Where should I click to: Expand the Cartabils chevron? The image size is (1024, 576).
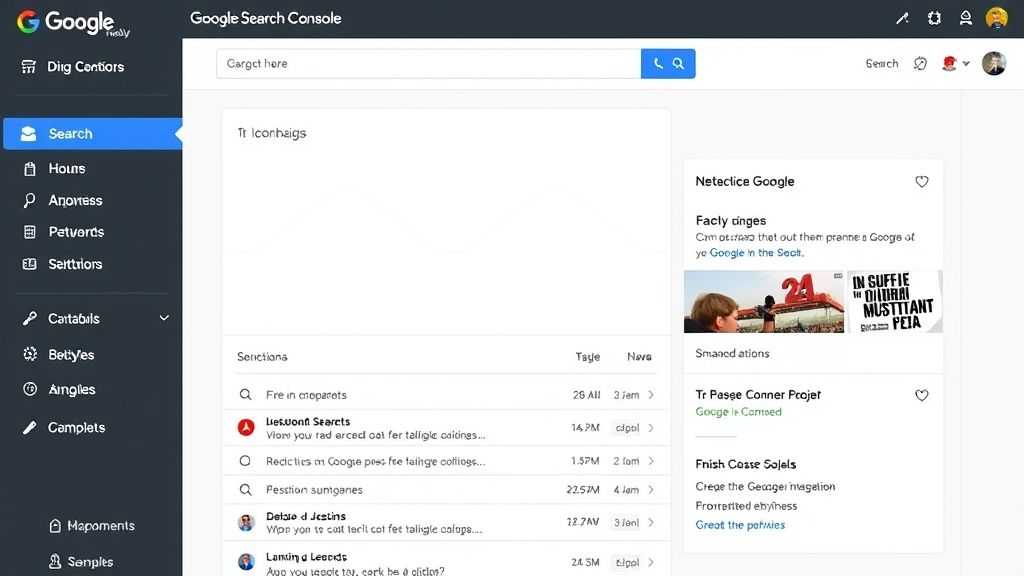(164, 318)
